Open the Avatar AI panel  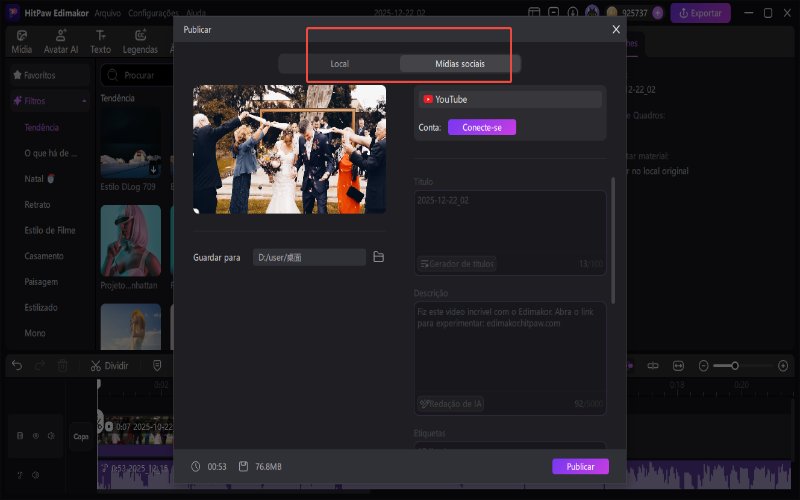tap(61, 42)
